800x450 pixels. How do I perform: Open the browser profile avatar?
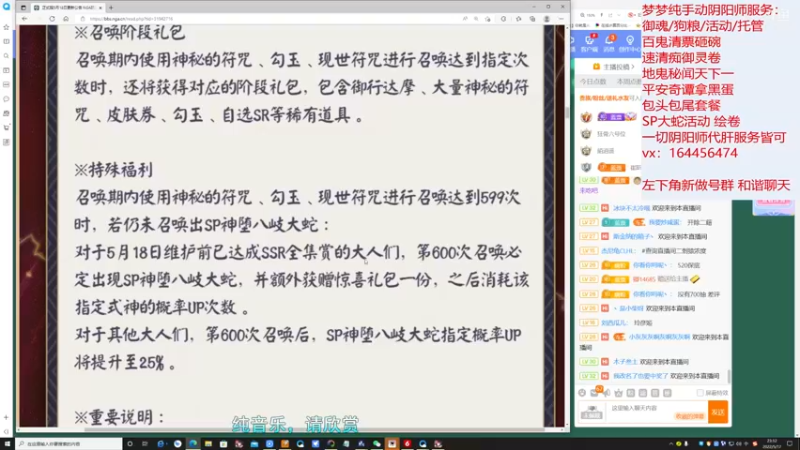click(546, 19)
